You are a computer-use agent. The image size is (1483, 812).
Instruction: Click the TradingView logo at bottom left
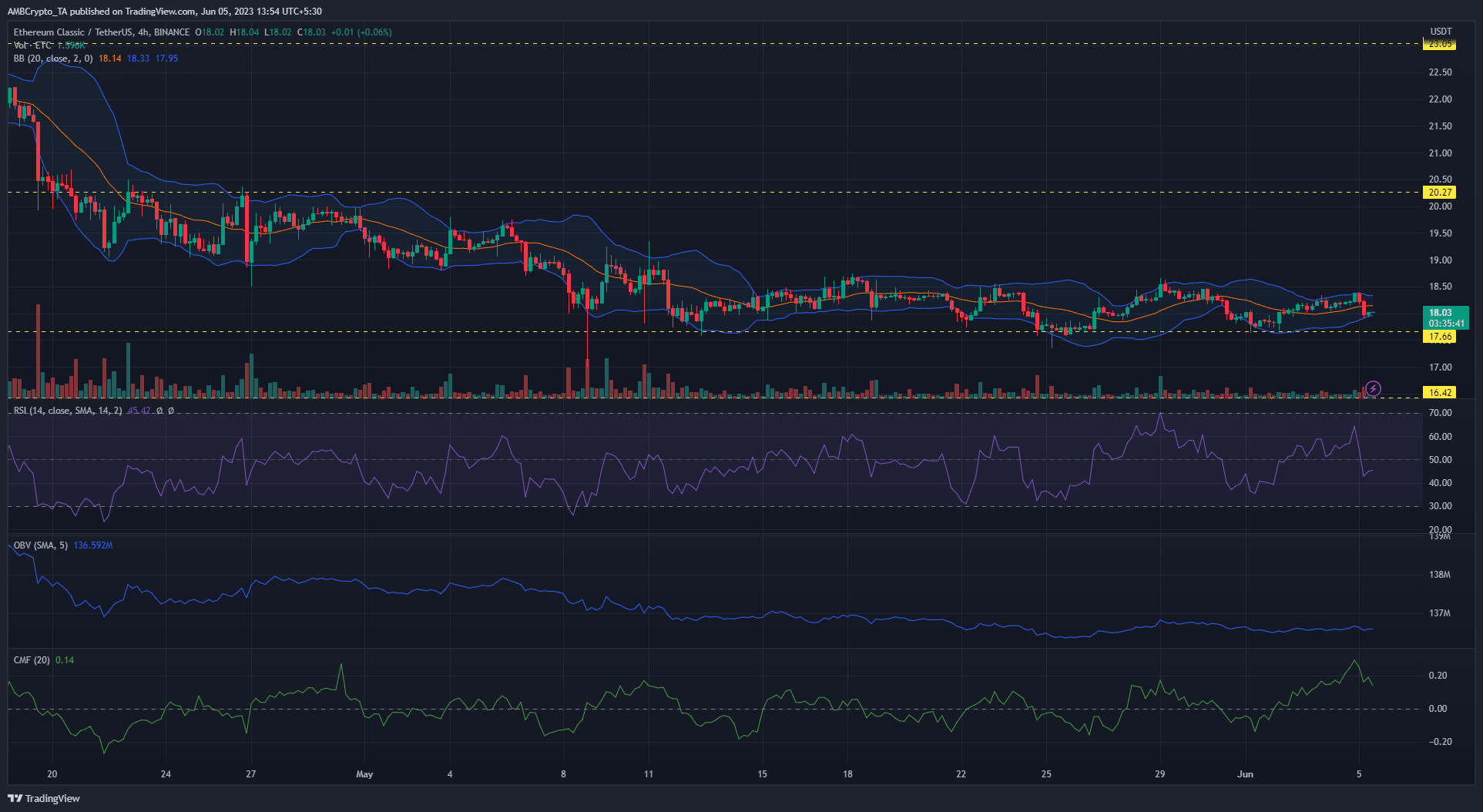tap(44, 798)
